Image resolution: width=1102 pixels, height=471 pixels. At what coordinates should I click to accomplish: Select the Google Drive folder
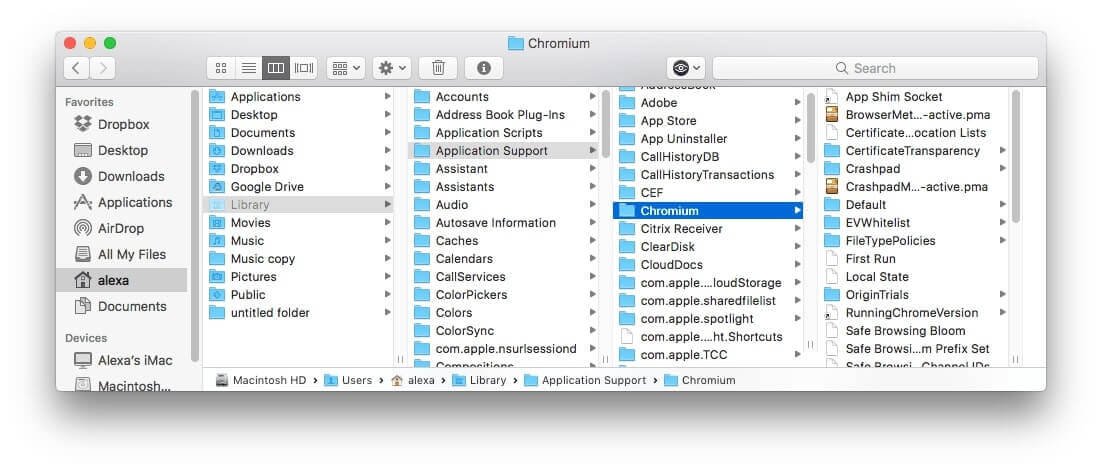tap(300, 187)
